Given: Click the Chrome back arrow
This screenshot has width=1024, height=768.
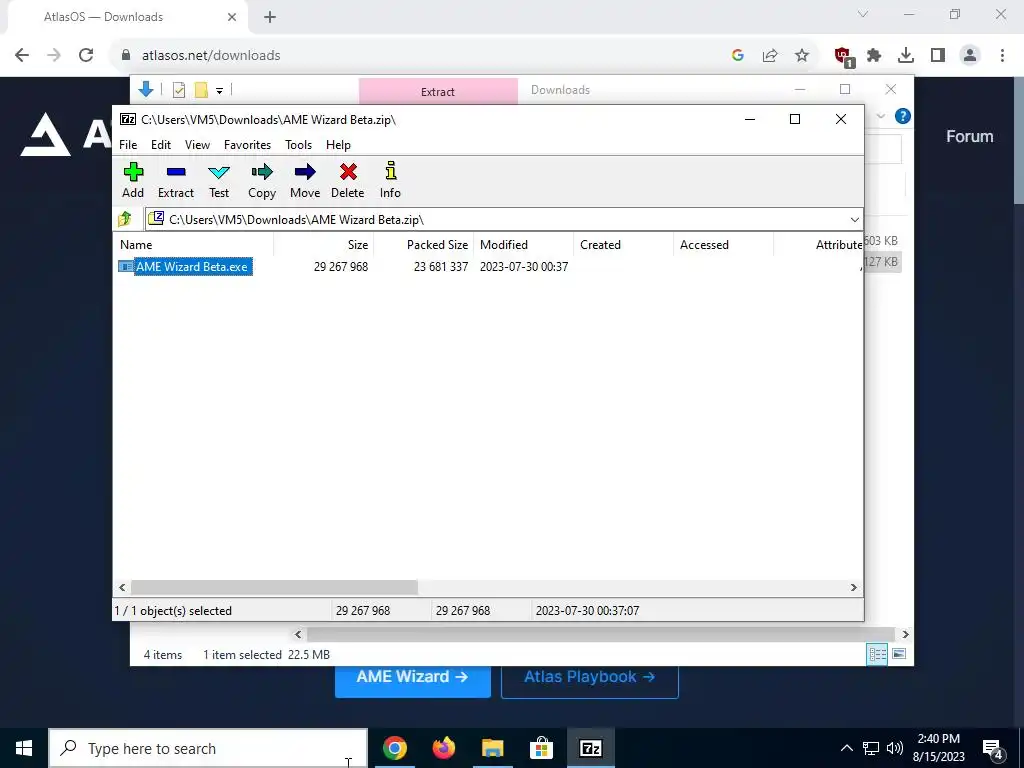Looking at the screenshot, I should click(x=22, y=56).
